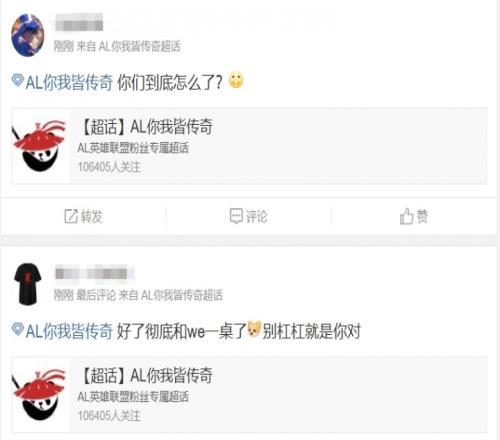Open 最后评论 来自 AL你我皆传奇超话 source link
This screenshot has width=500, height=440.
149,295
